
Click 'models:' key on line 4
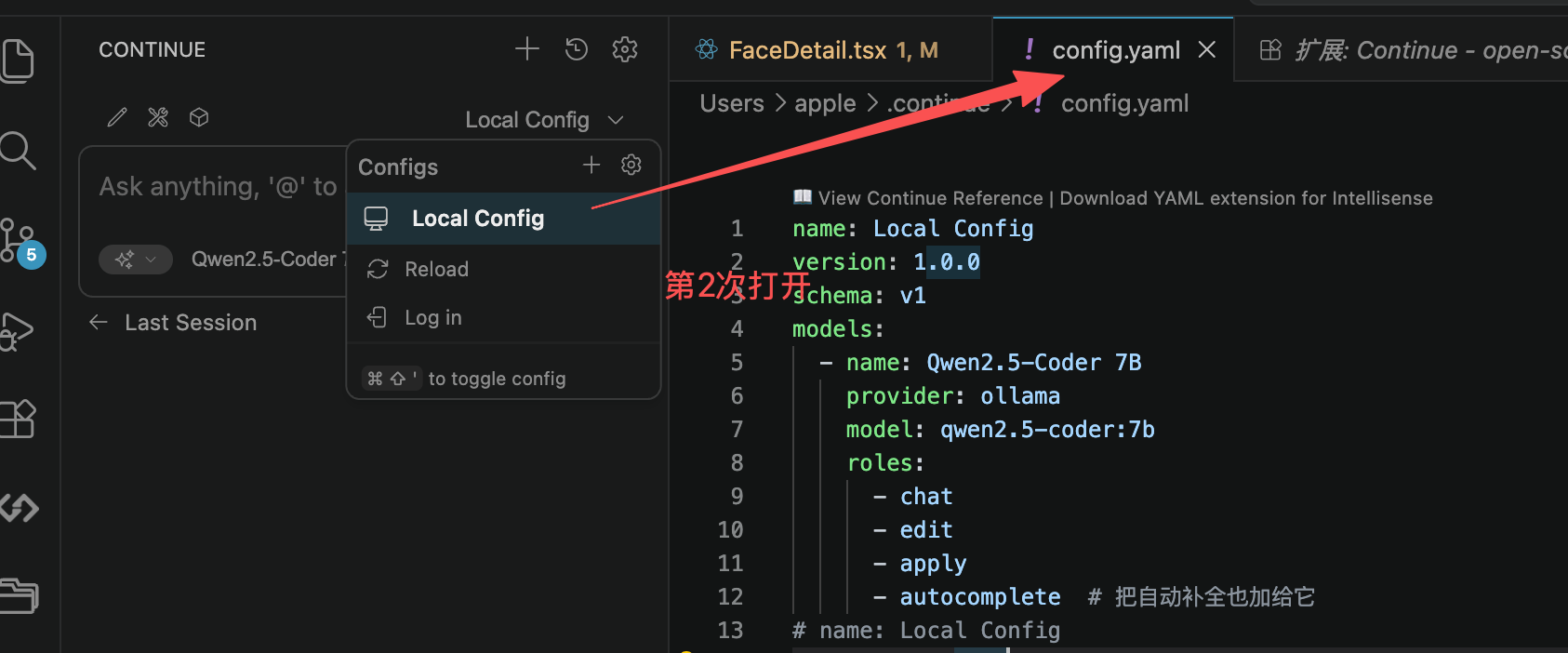838,329
